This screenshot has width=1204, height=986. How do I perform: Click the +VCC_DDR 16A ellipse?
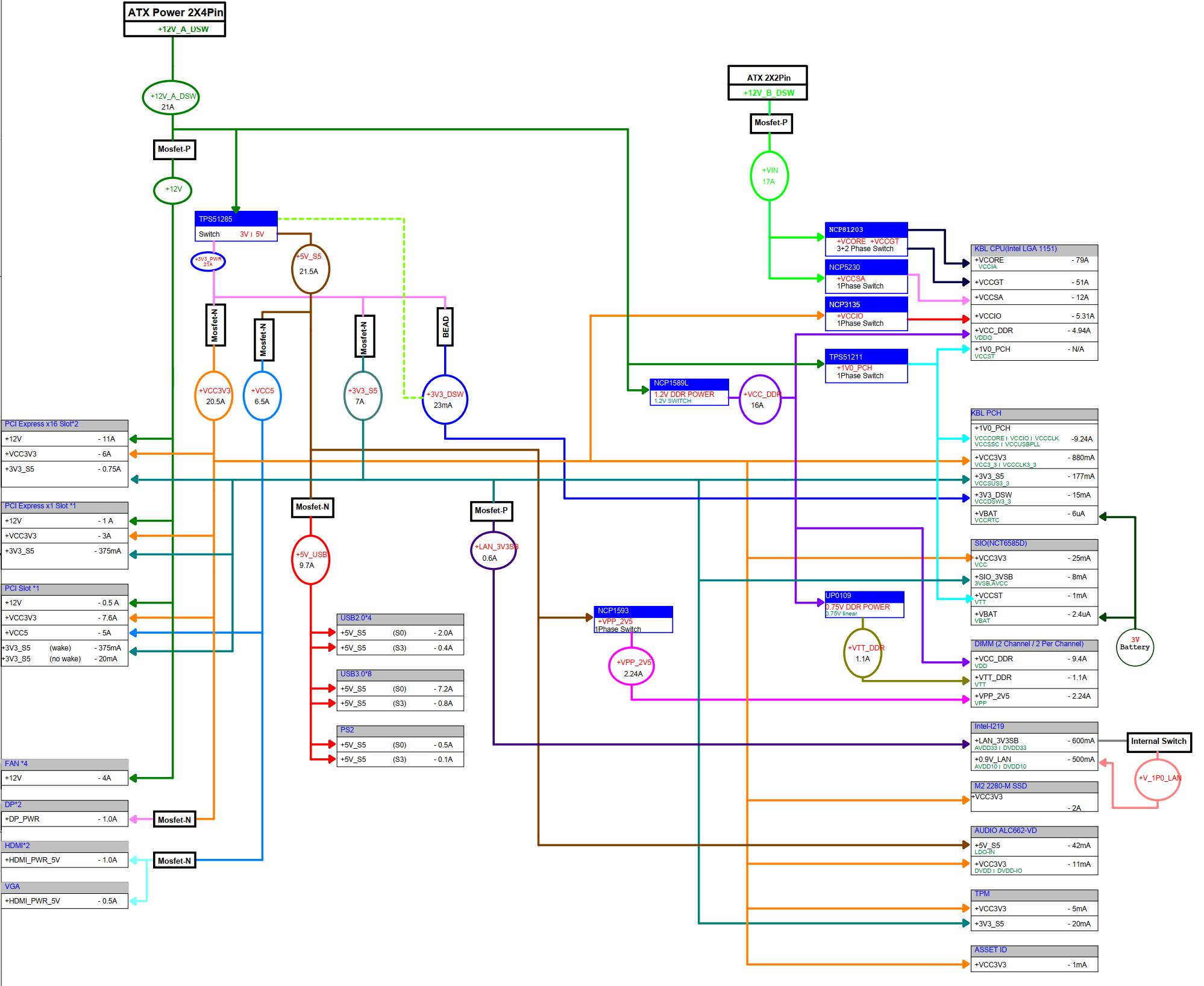coord(760,399)
